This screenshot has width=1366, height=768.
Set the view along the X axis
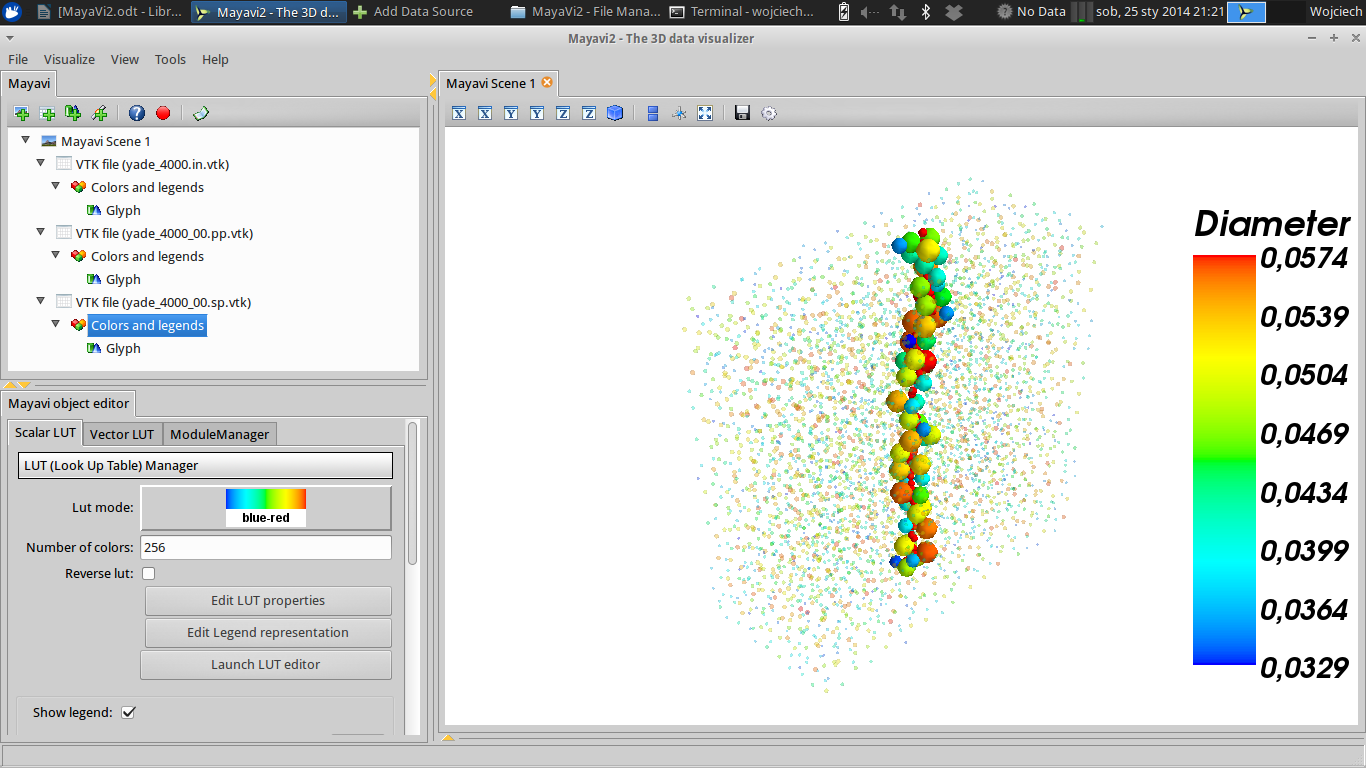459,113
